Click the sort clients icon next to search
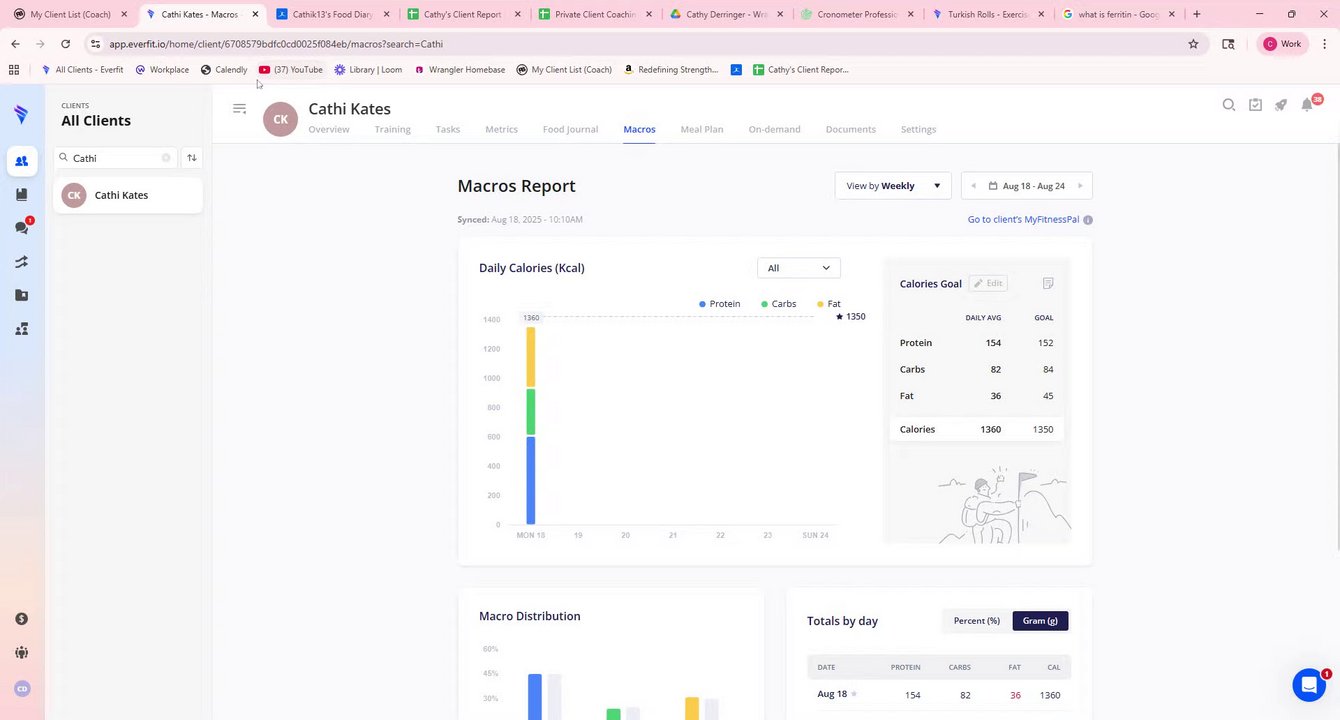 pyautogui.click(x=192, y=158)
